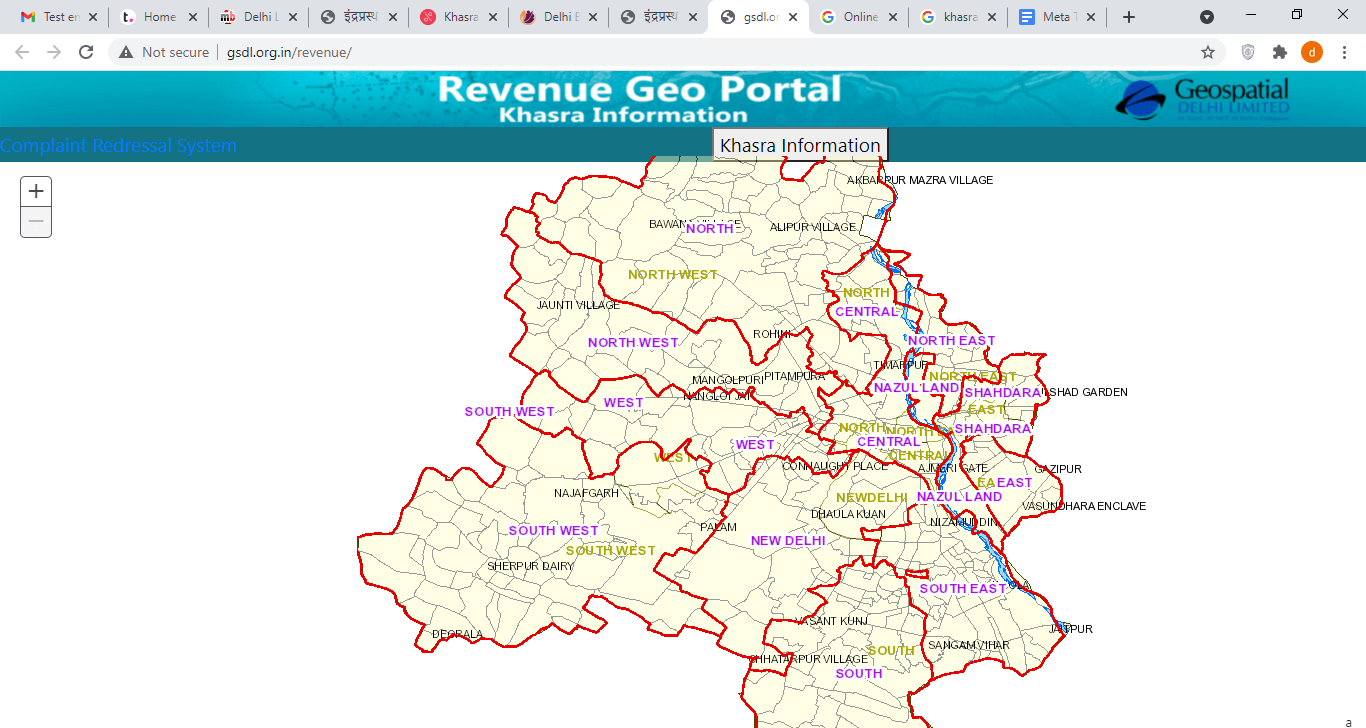
Task: Reload the current page
Action: (x=86, y=52)
